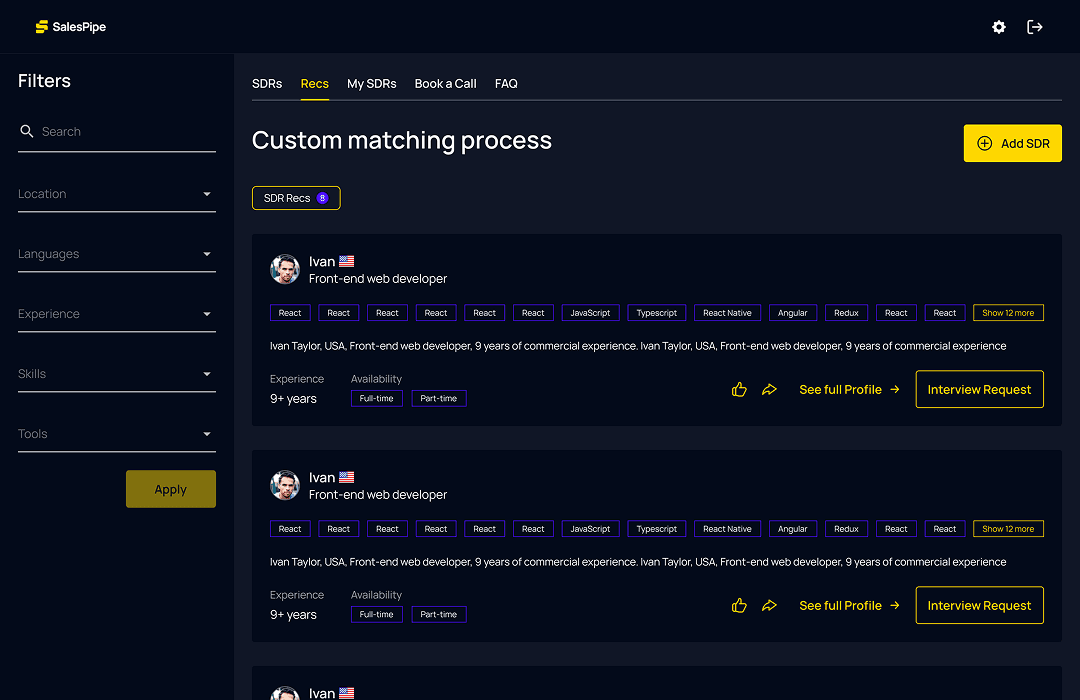Click the SalesPipe logo
Viewport: 1080px width, 700px height.
(70, 27)
